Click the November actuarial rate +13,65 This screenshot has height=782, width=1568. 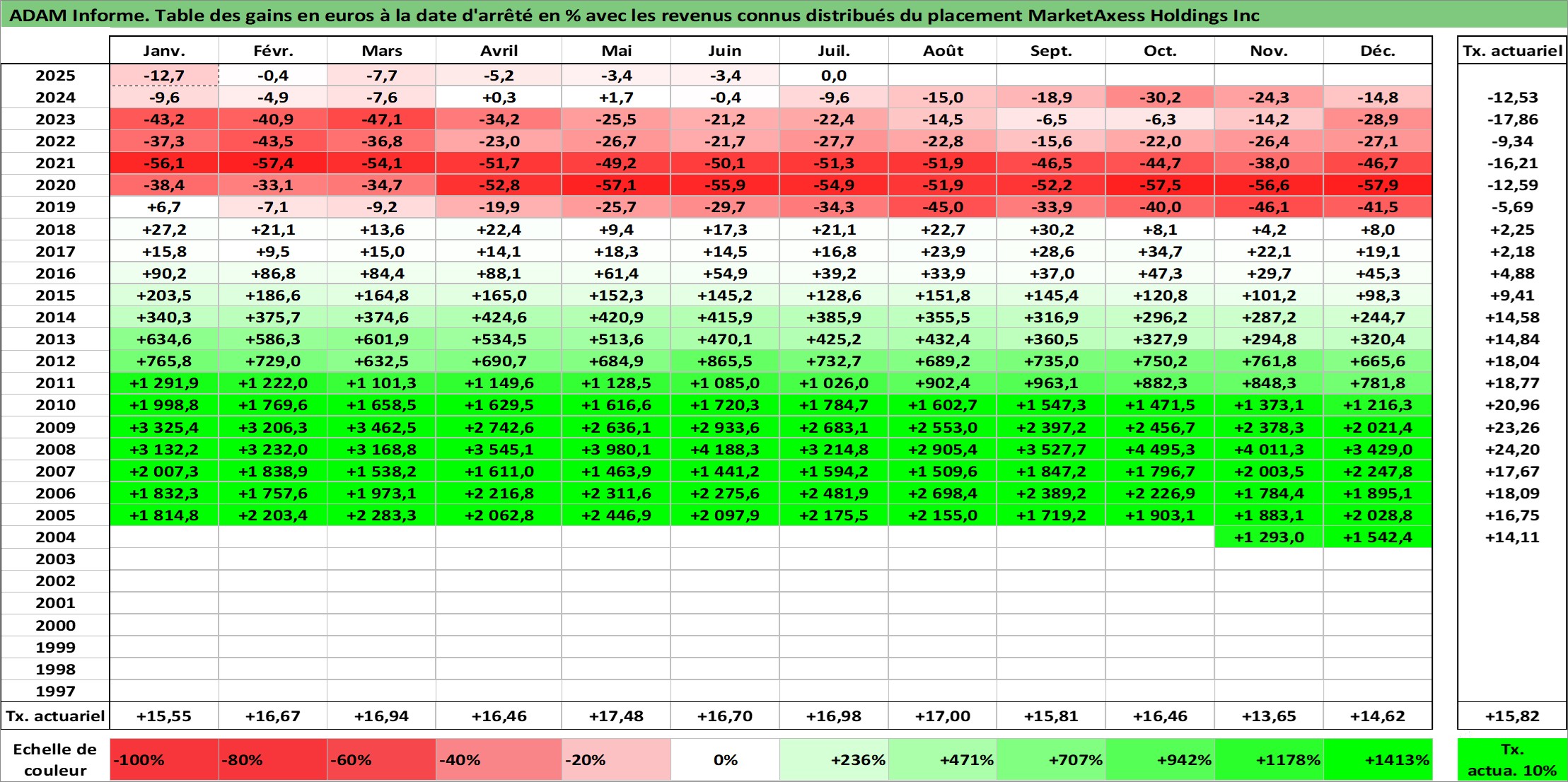pyautogui.click(x=1269, y=716)
